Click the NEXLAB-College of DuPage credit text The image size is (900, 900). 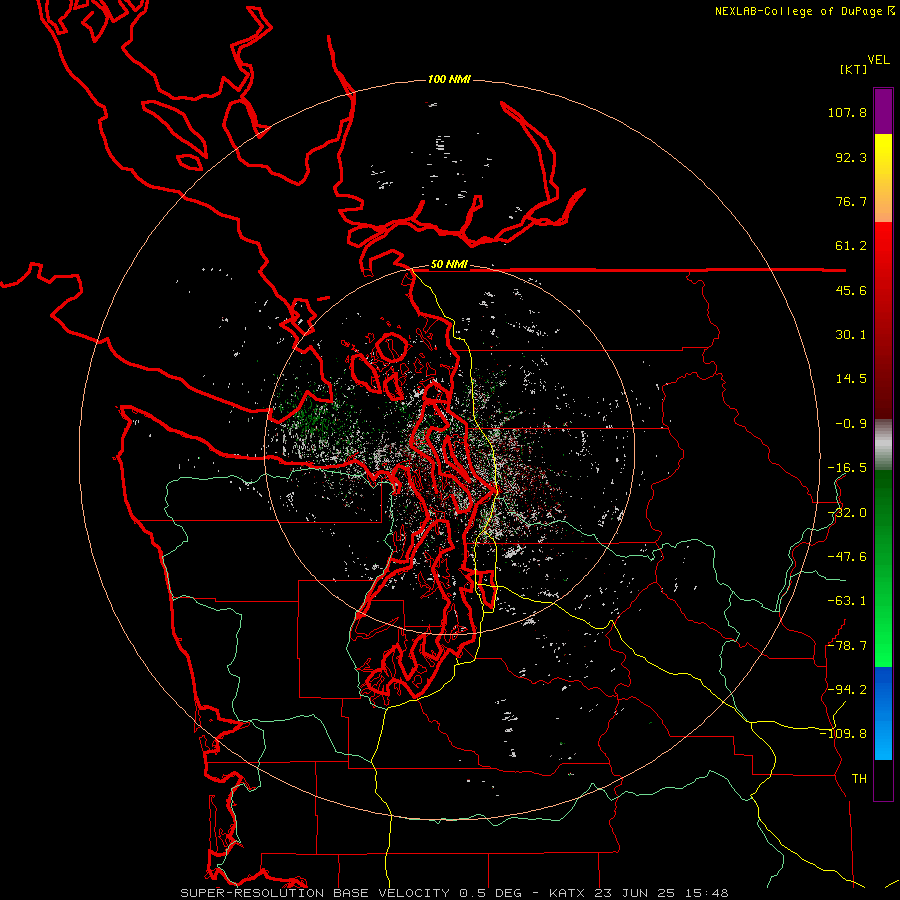(x=805, y=11)
